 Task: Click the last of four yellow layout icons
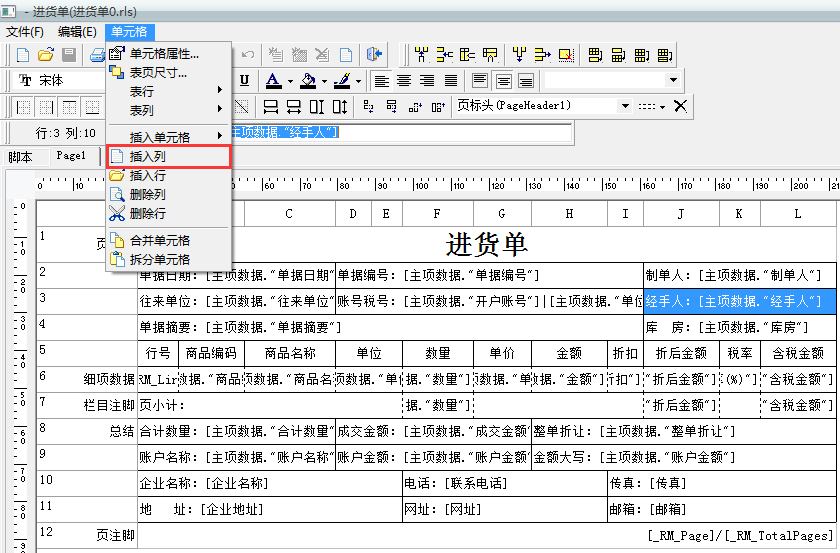664,55
